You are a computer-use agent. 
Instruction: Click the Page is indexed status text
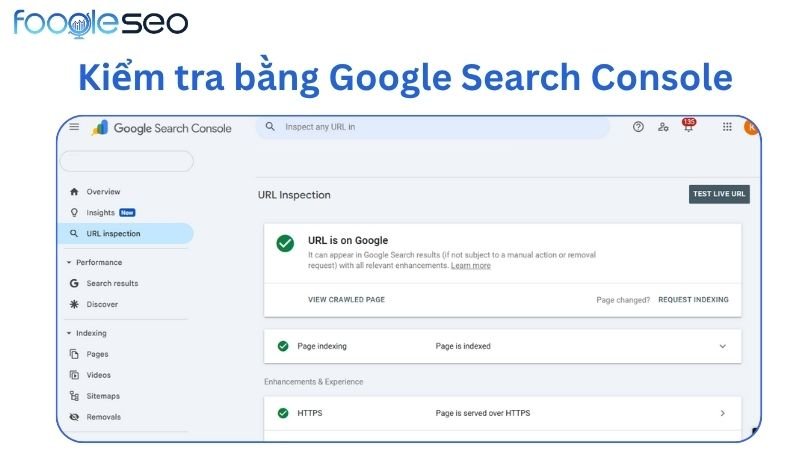[x=463, y=346]
